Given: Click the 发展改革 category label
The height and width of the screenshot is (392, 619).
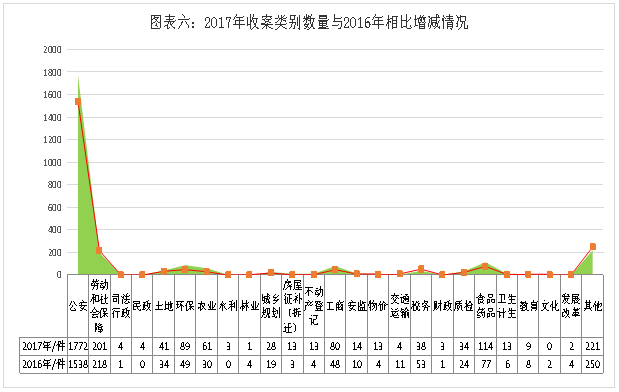Looking at the screenshot, I should (x=571, y=306).
